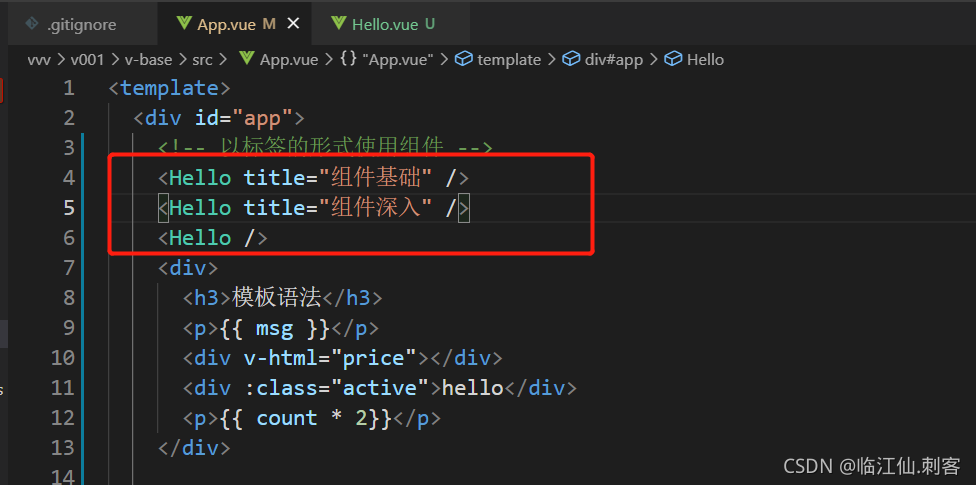Close the App.vue tab
The width and height of the screenshot is (976, 485).
293,24
